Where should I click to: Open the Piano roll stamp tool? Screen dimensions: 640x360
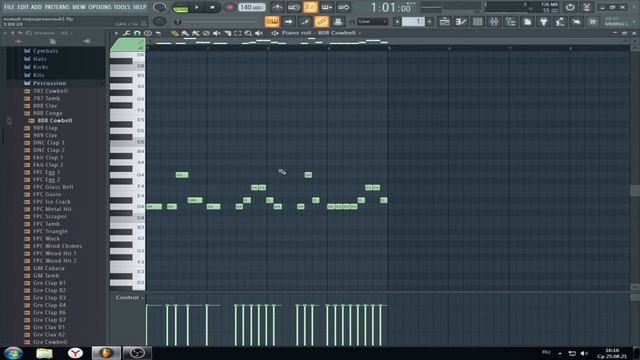click(148, 33)
